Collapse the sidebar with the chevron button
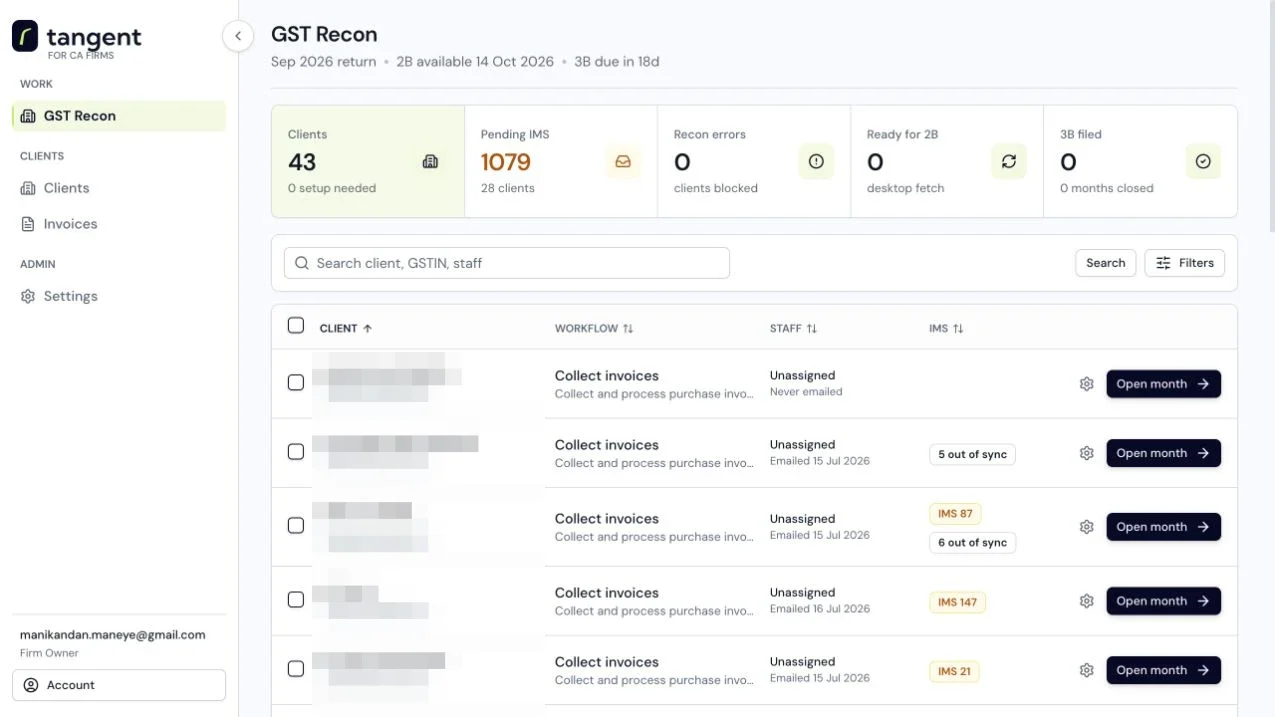 click(238, 36)
